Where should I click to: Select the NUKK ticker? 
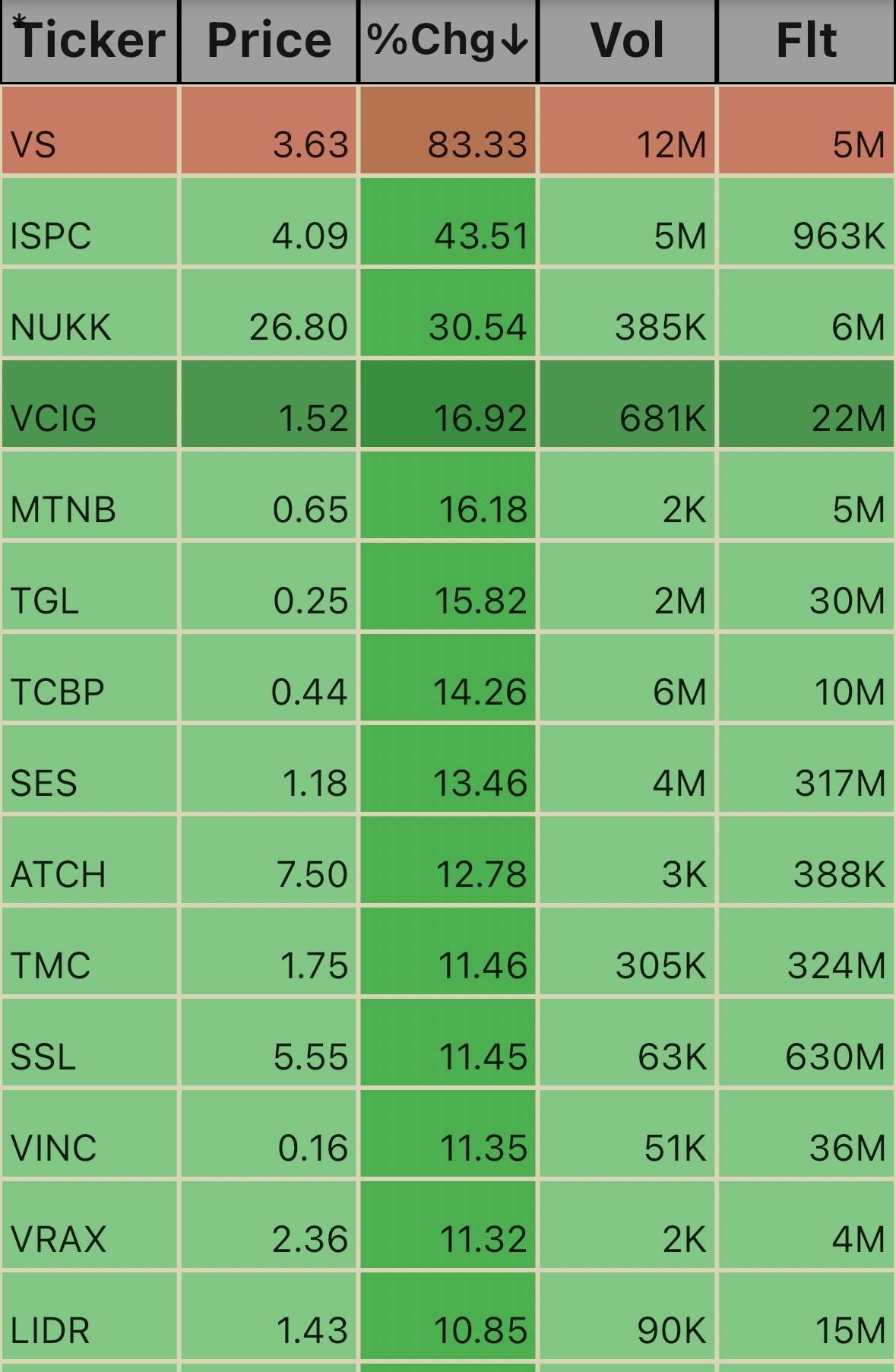pos(61,327)
